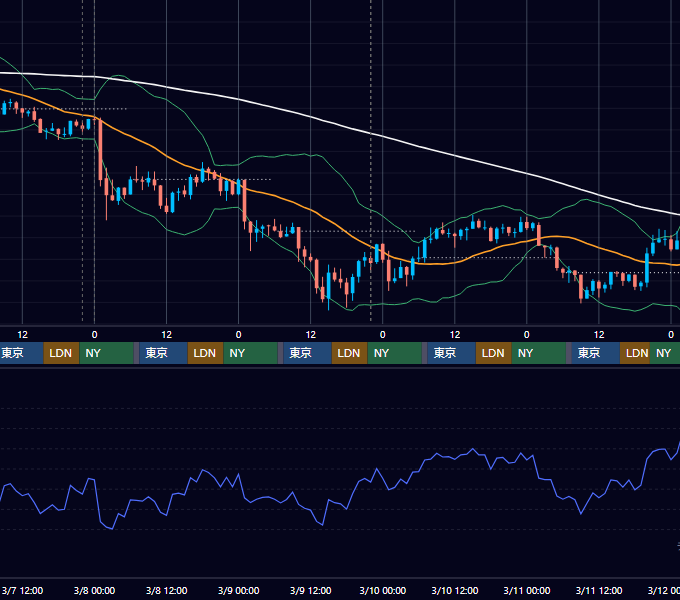
Task: Select the LDN session block before the 3/11 00:00 NY block
Action: click(493, 353)
